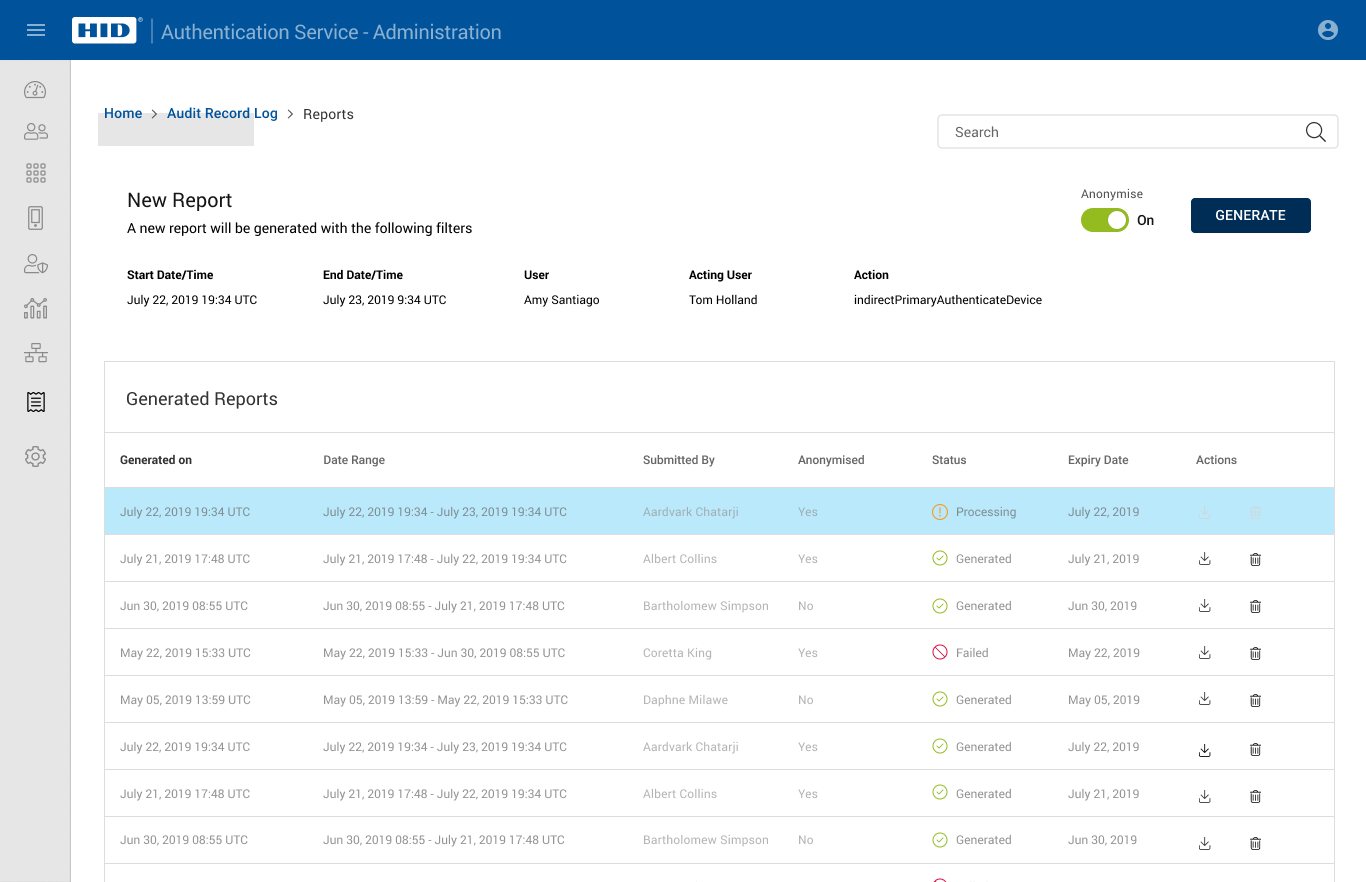This screenshot has width=1366, height=882.
Task: Select the highlighted Processing report row
Action: (719, 511)
